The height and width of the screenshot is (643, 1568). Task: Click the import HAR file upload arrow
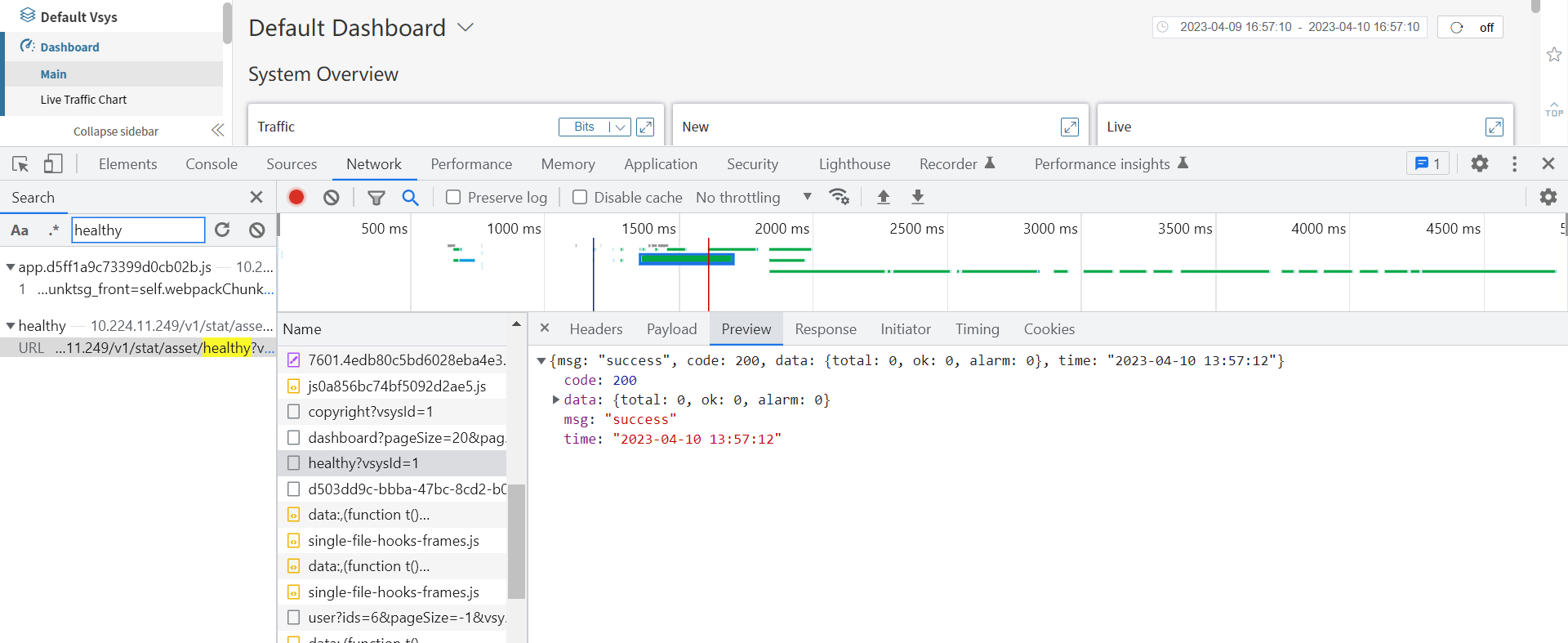tap(883, 197)
